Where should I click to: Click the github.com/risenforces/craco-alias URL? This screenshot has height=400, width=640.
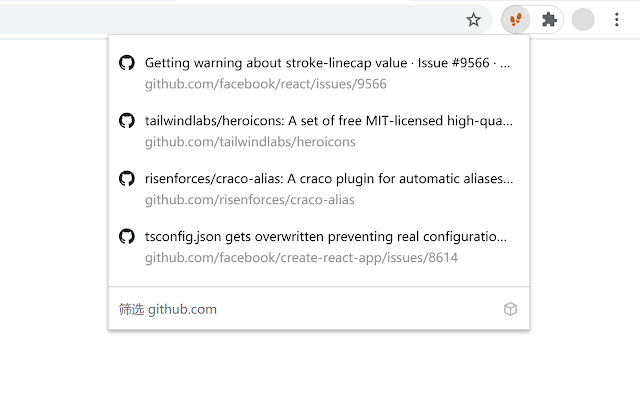250,200
